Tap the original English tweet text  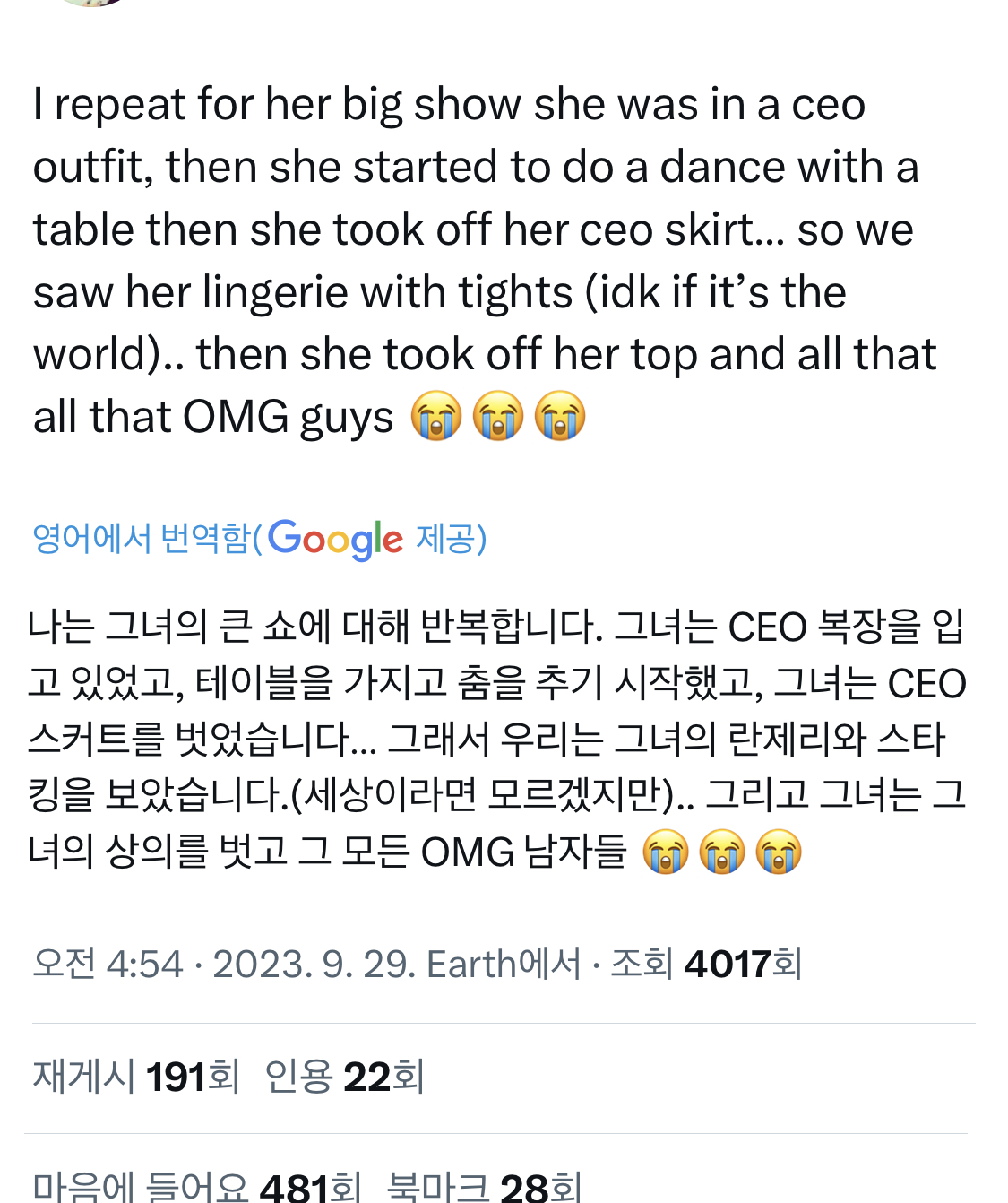[475, 260]
